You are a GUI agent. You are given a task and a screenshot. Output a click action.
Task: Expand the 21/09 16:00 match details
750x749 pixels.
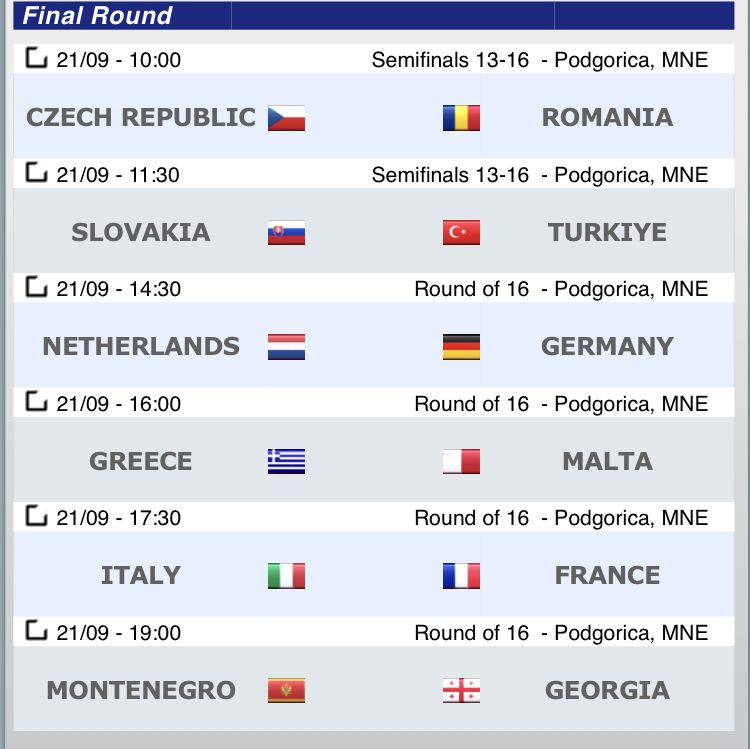click(36, 402)
